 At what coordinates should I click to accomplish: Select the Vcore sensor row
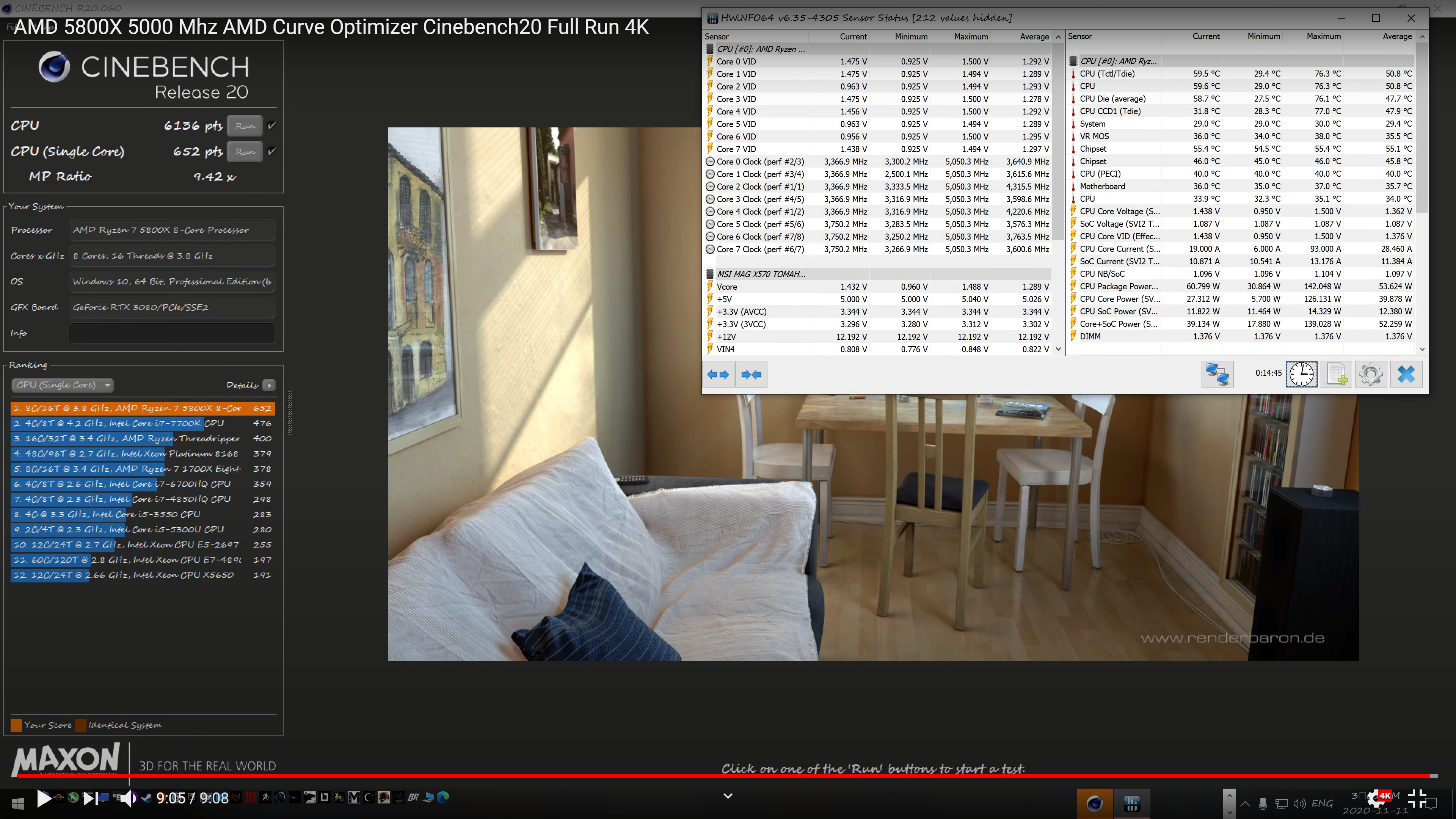click(878, 287)
